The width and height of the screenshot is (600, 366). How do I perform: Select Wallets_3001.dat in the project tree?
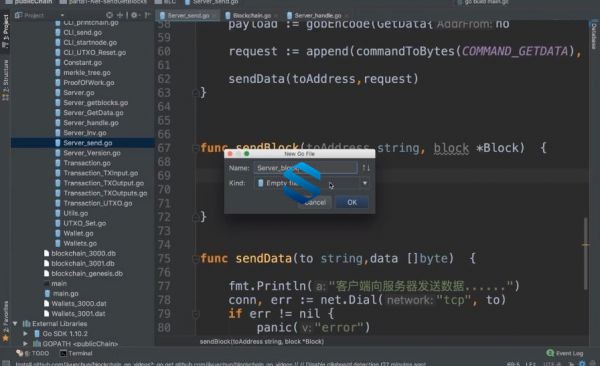point(78,314)
